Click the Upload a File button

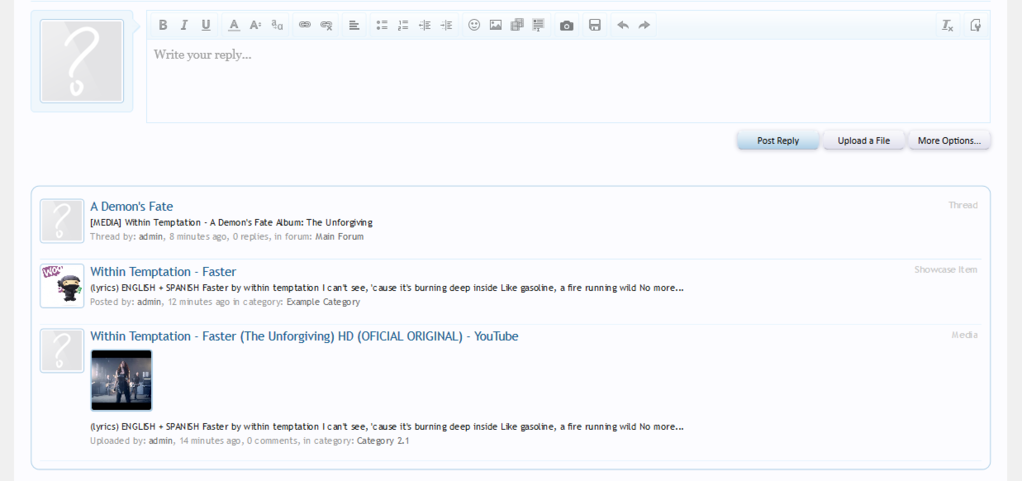coord(864,140)
